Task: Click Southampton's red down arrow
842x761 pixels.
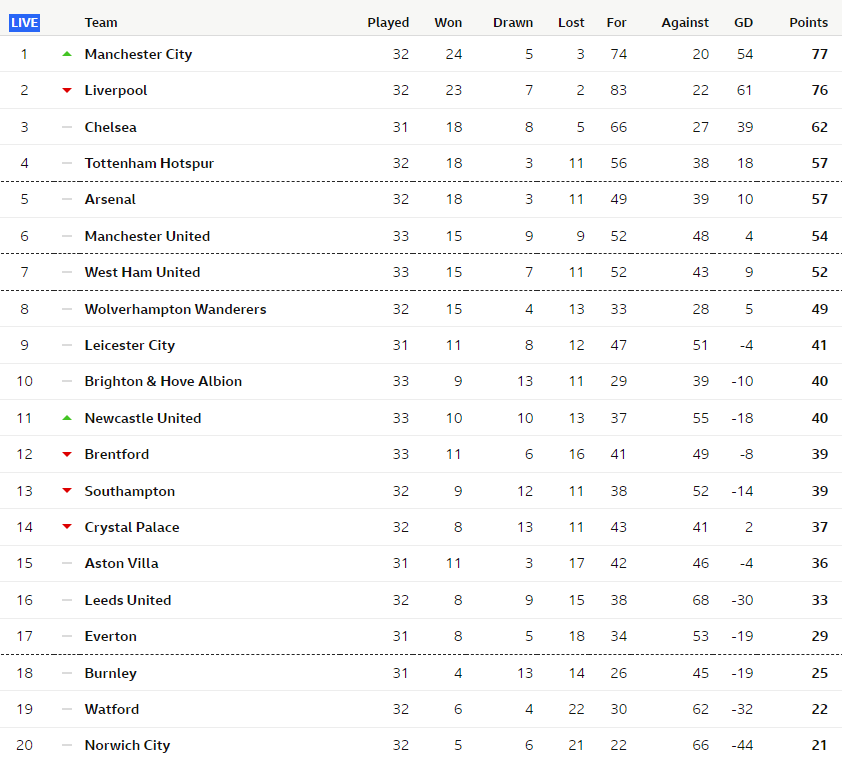Action: pos(67,490)
